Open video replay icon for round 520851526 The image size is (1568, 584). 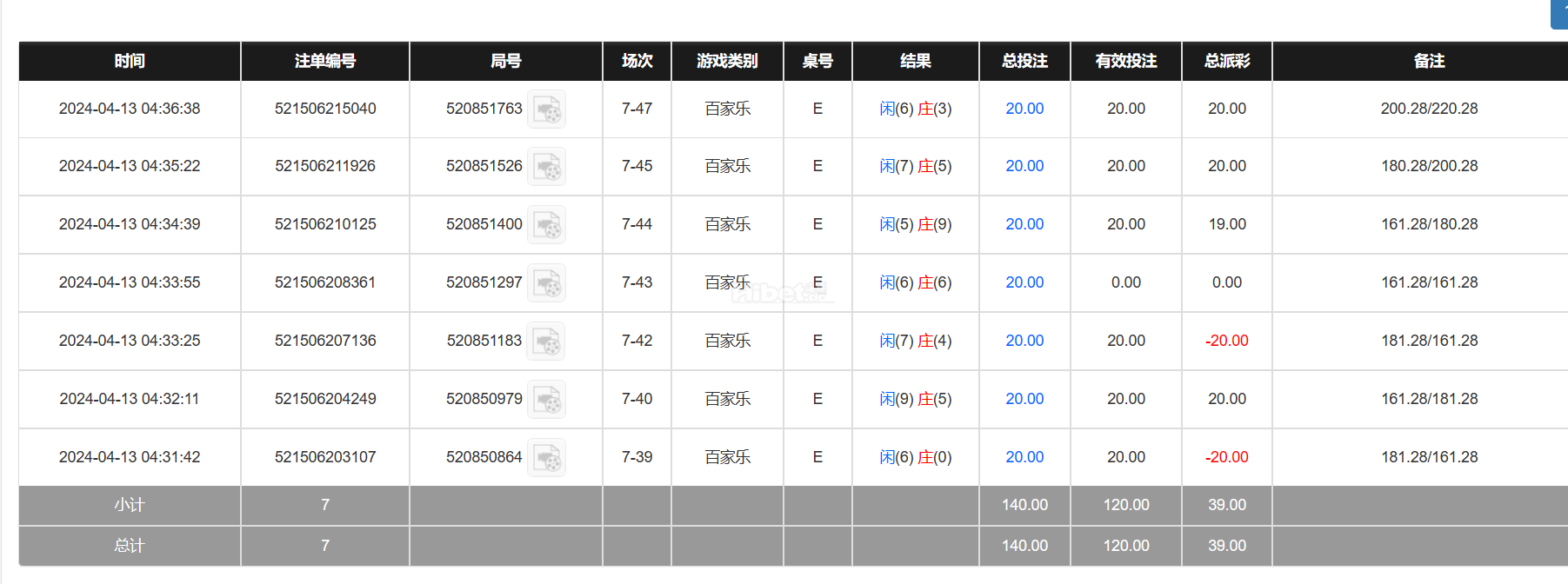[x=547, y=167]
